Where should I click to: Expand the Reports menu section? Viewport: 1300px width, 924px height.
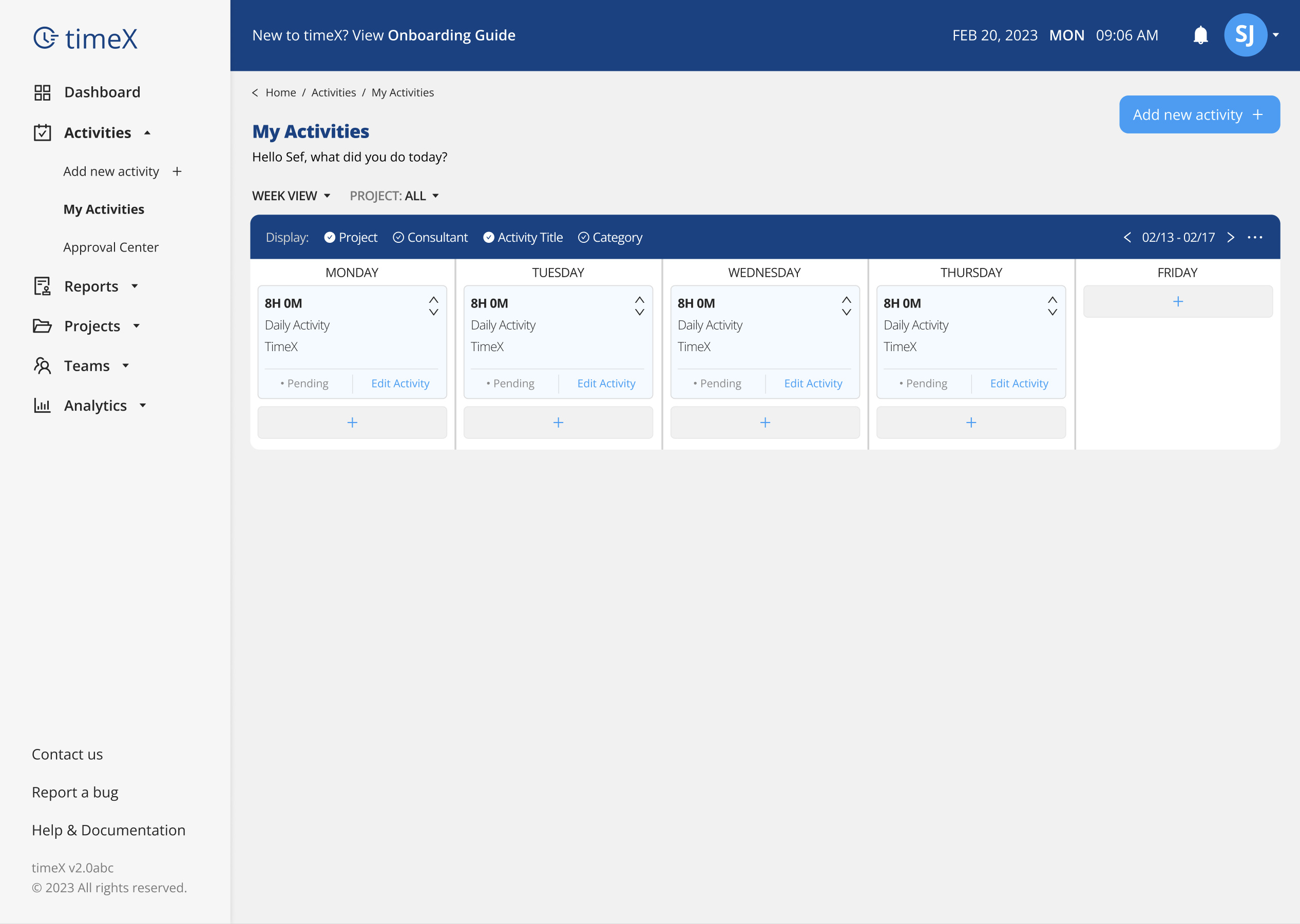(x=91, y=286)
